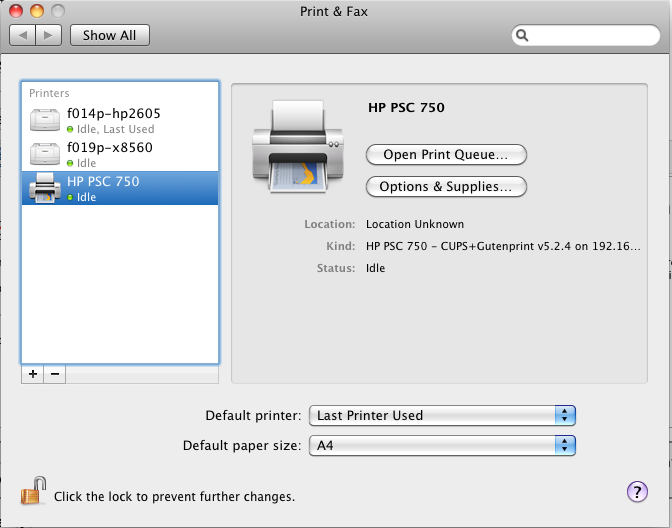Click the Show All button
The height and width of the screenshot is (528, 672).
(x=110, y=35)
